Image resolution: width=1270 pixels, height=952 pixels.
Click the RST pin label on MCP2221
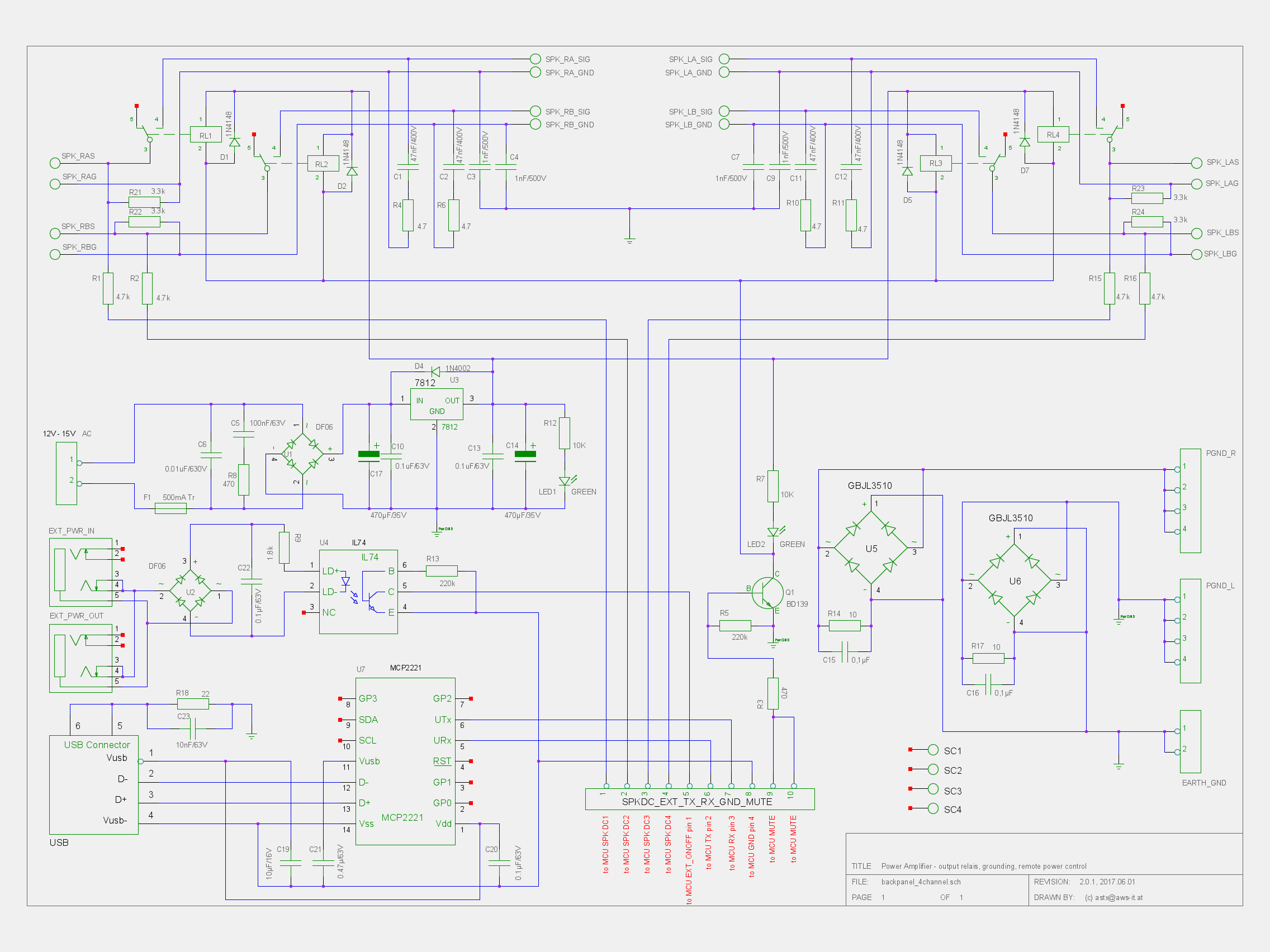pos(442,761)
